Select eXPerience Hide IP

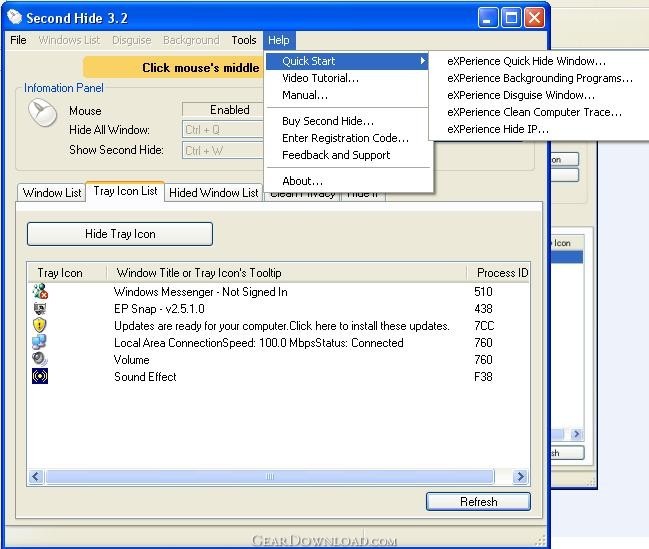click(498, 129)
